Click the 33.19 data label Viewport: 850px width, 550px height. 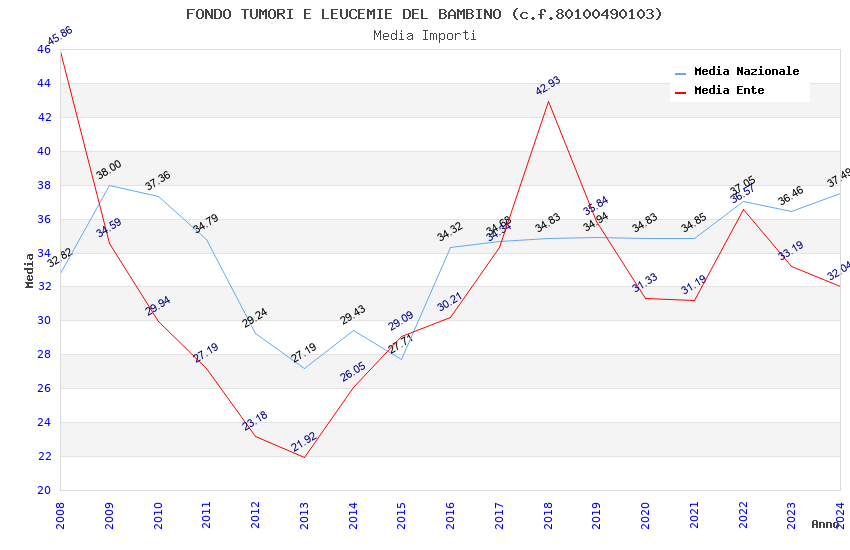(791, 250)
